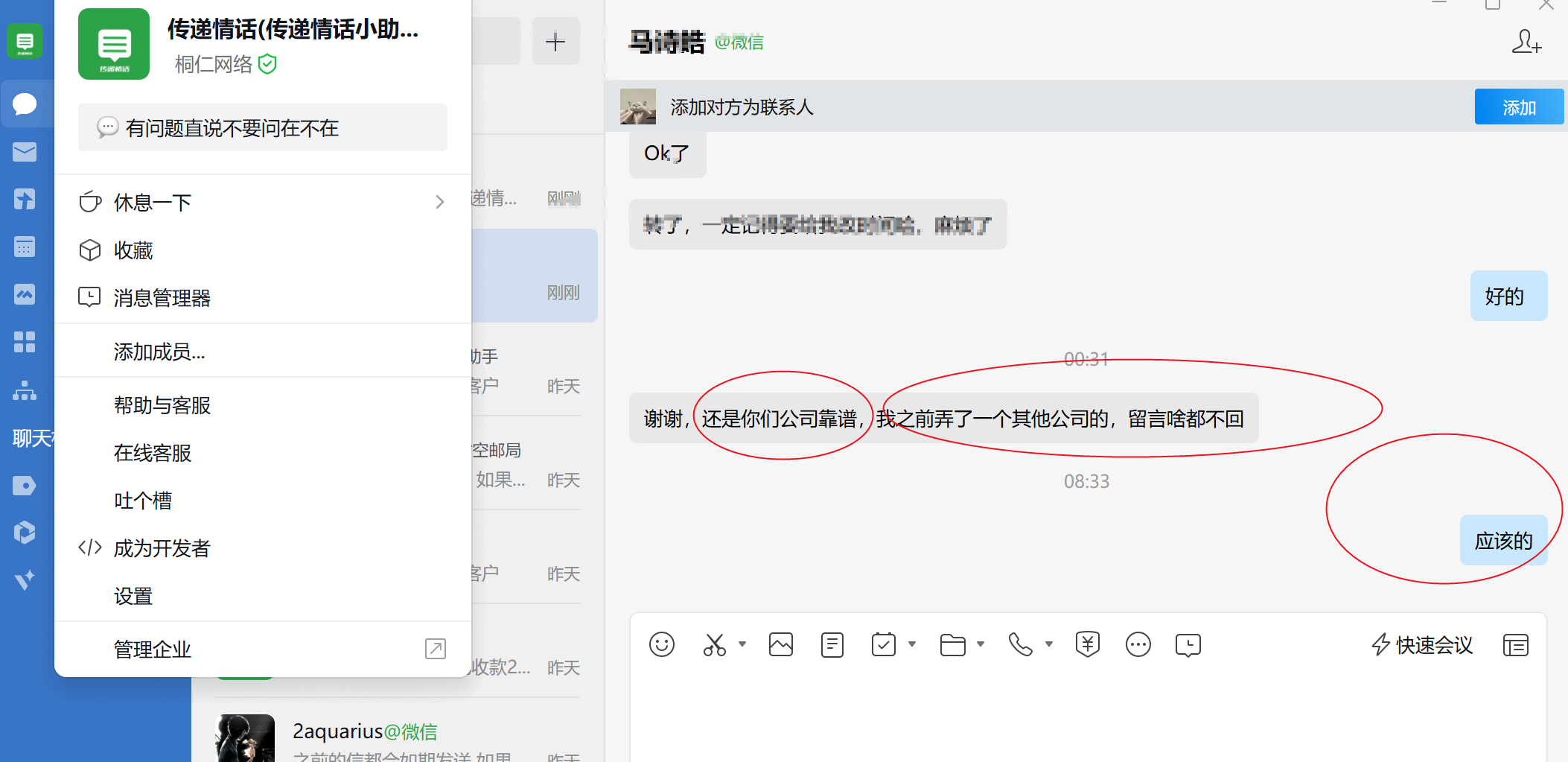The image size is (1568, 762).
Task: Open the call options dropdown arrow
Action: (1049, 644)
